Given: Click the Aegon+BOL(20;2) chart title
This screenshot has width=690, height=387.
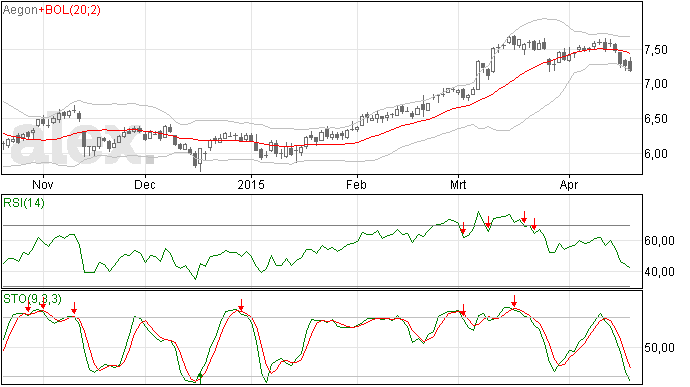Looking at the screenshot, I should click(51, 10).
